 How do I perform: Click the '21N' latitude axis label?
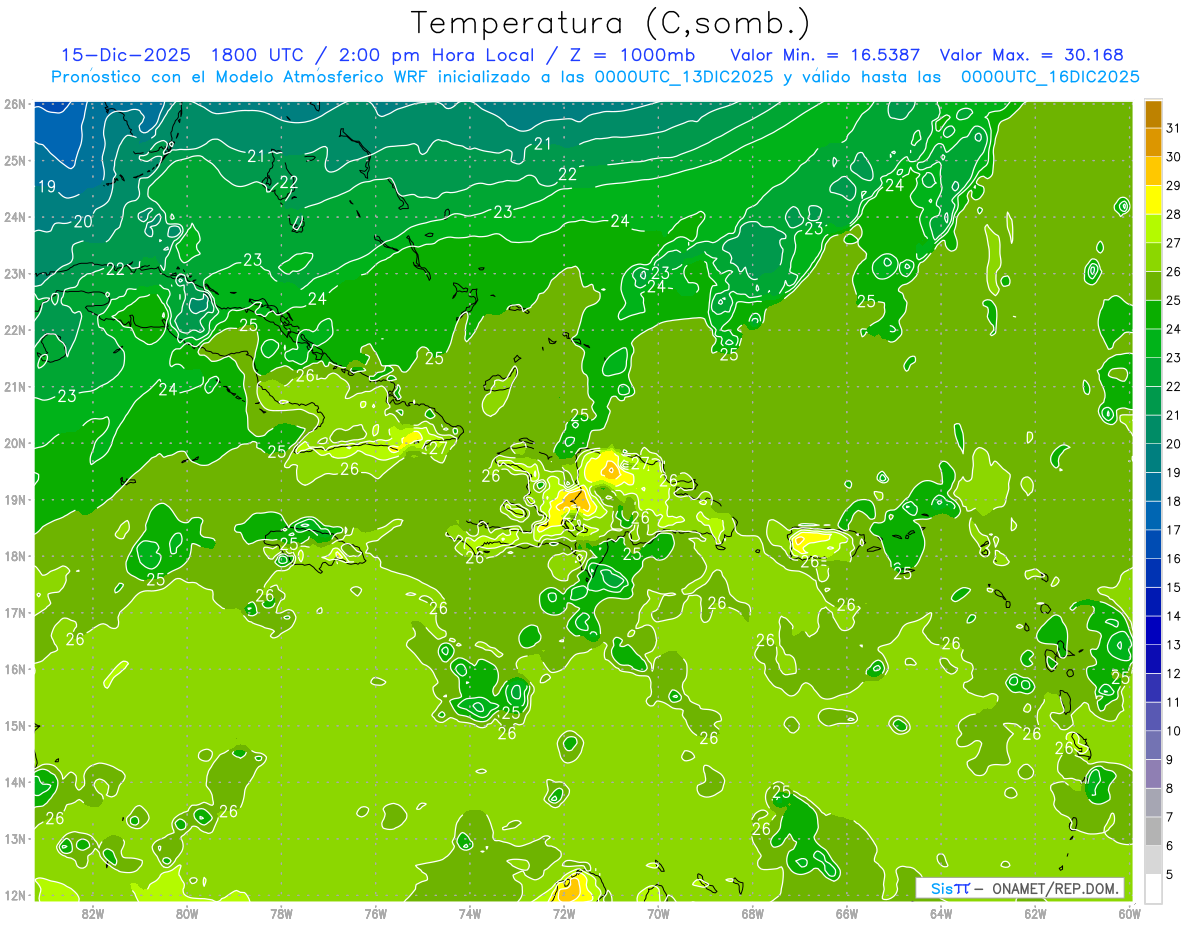click(14, 387)
